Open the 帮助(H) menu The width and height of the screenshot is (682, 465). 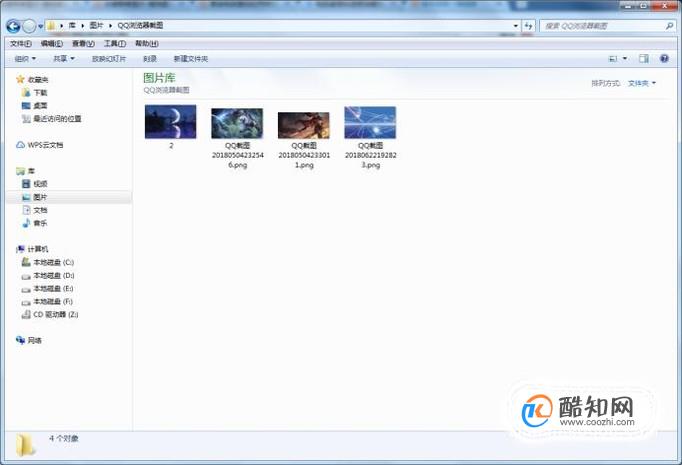pos(147,43)
